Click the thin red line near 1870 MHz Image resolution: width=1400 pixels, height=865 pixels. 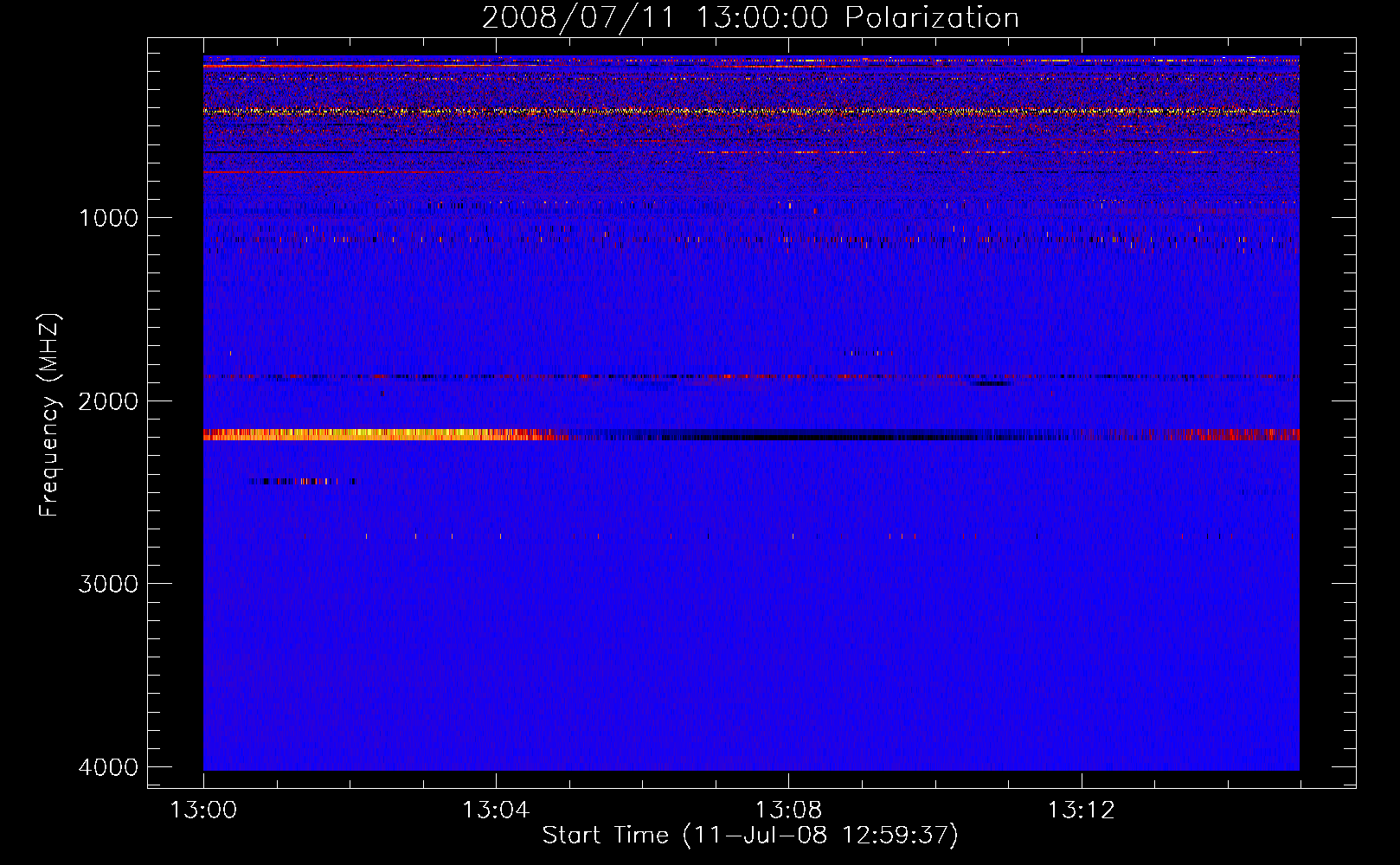751,377
